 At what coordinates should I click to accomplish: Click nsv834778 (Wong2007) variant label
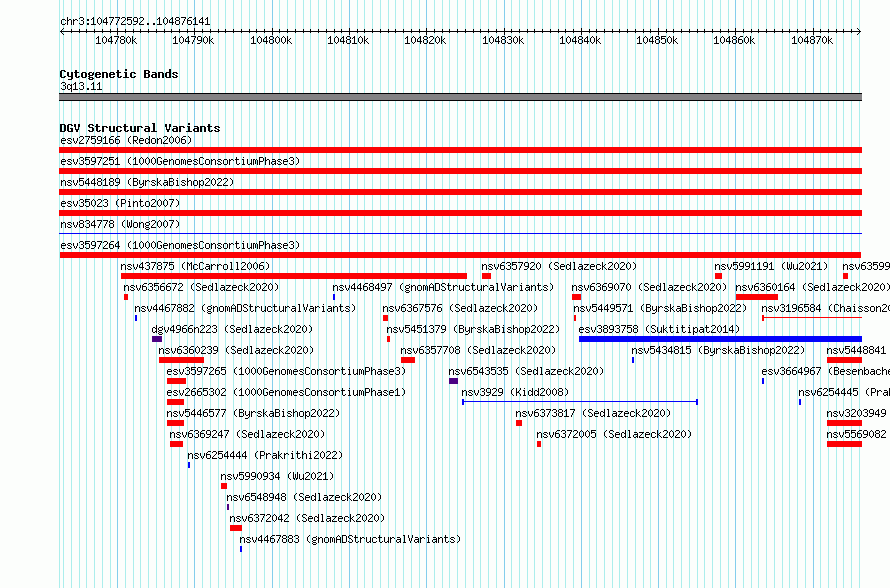pos(120,224)
